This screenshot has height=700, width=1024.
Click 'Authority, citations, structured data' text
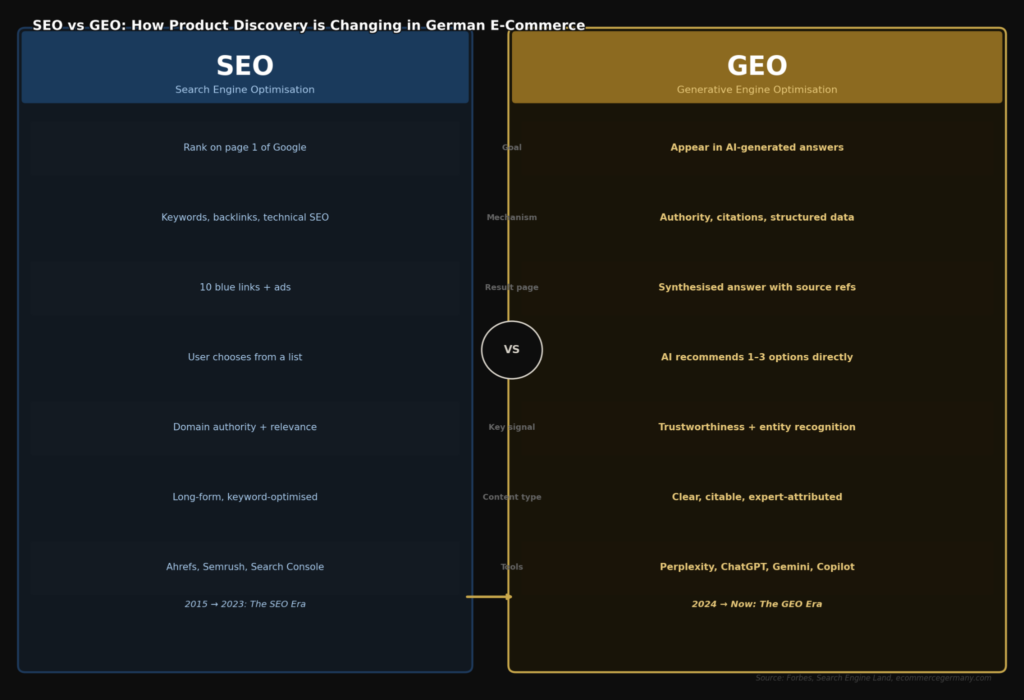[x=757, y=218]
